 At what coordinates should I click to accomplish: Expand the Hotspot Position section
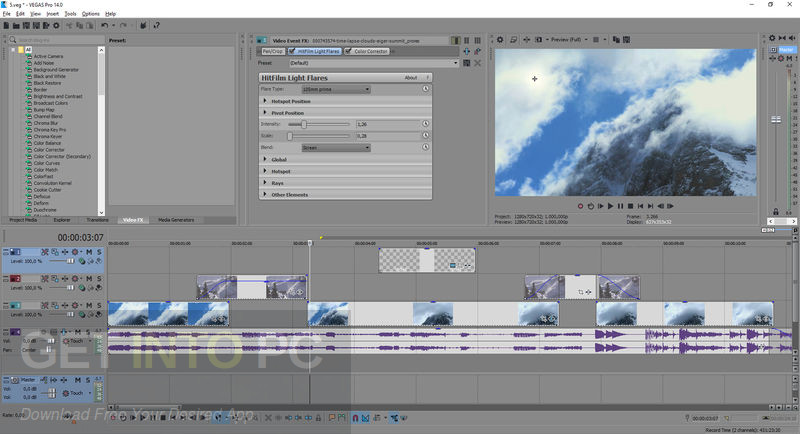coord(265,100)
